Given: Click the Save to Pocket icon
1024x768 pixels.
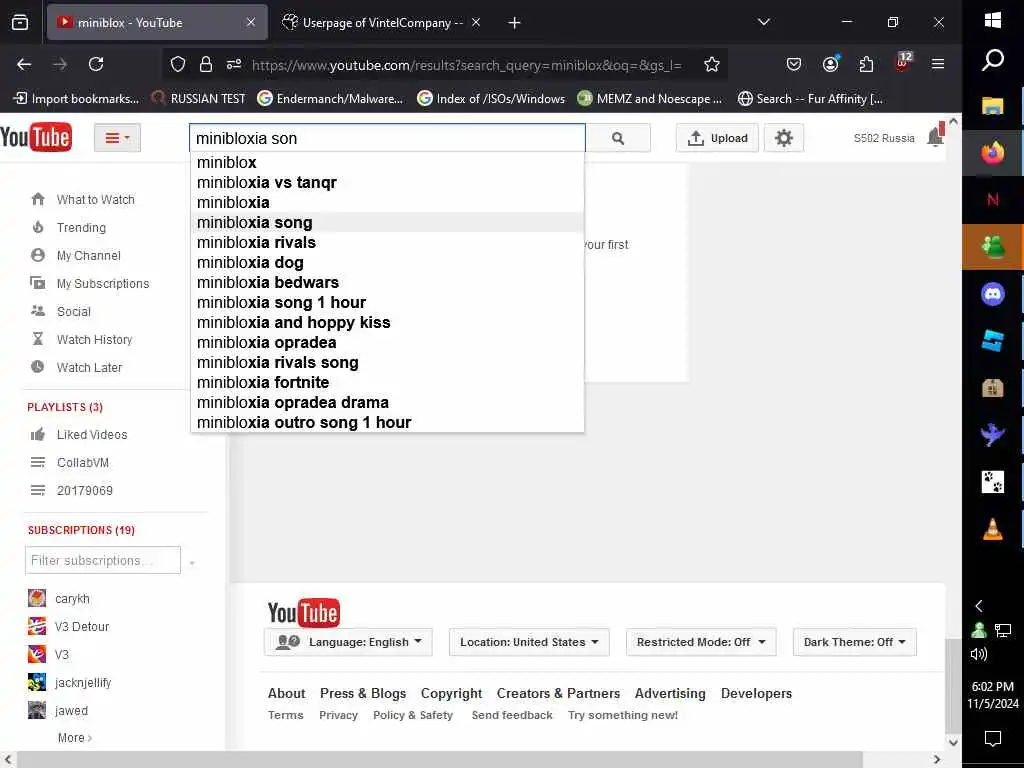Looking at the screenshot, I should coord(793,64).
